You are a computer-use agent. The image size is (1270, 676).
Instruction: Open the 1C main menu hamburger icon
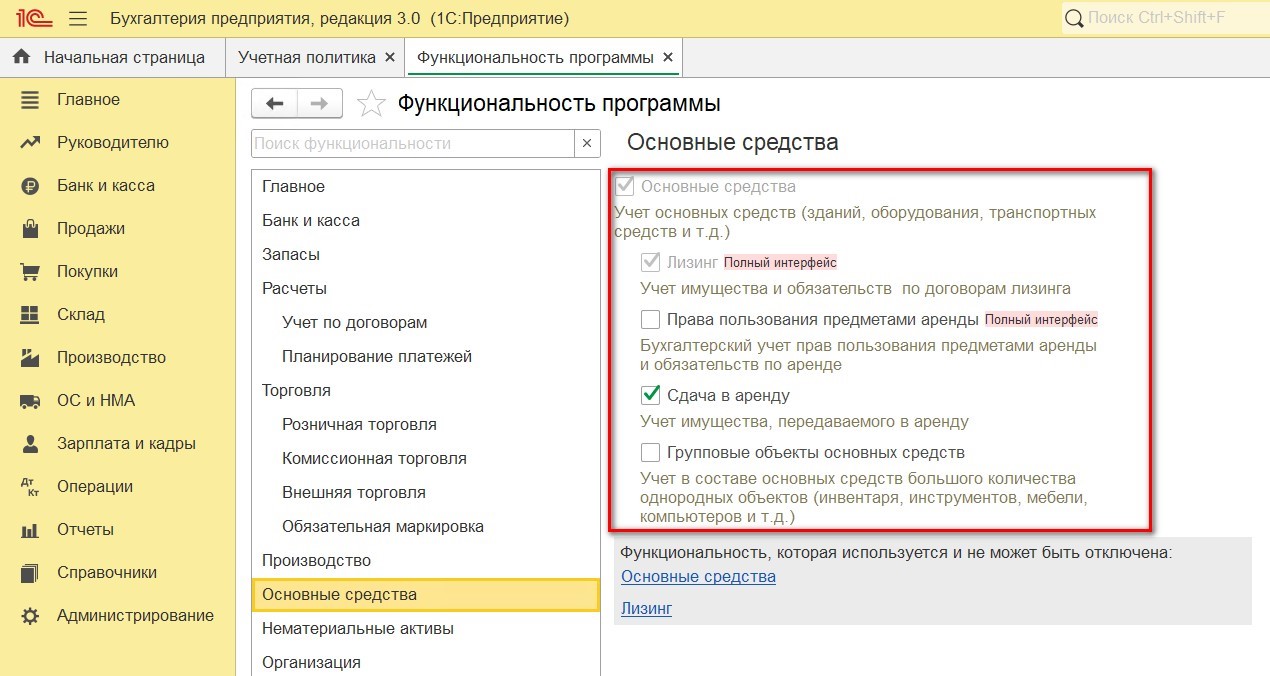78,19
